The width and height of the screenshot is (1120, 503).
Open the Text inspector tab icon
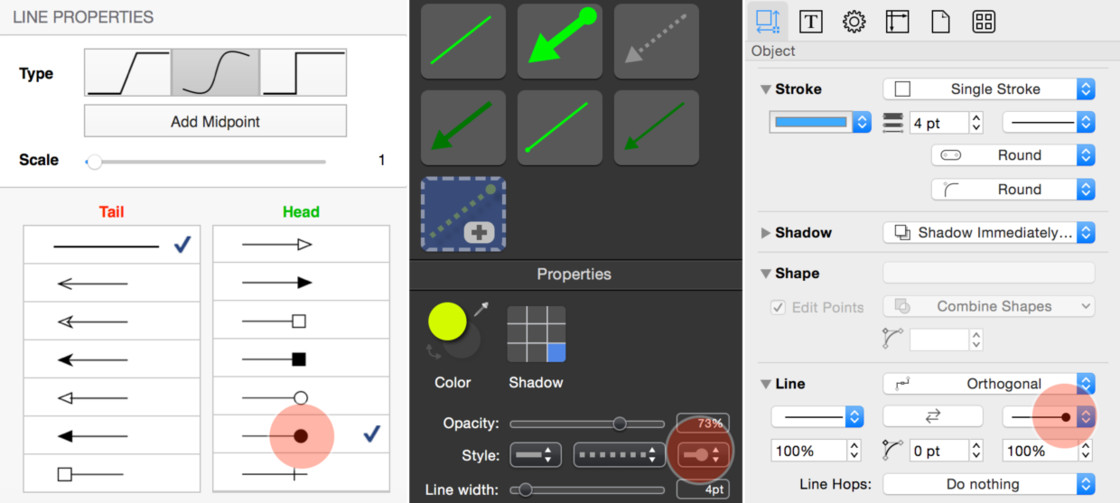point(810,21)
